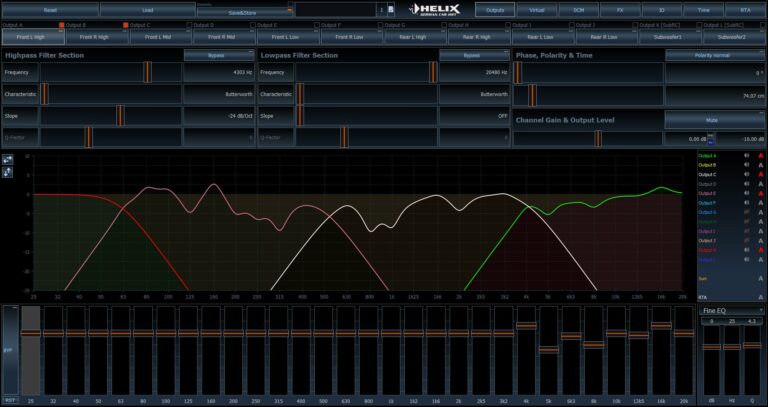Click the A icon in the RTA row
This screenshot has height=407, width=768.
pos(761,297)
